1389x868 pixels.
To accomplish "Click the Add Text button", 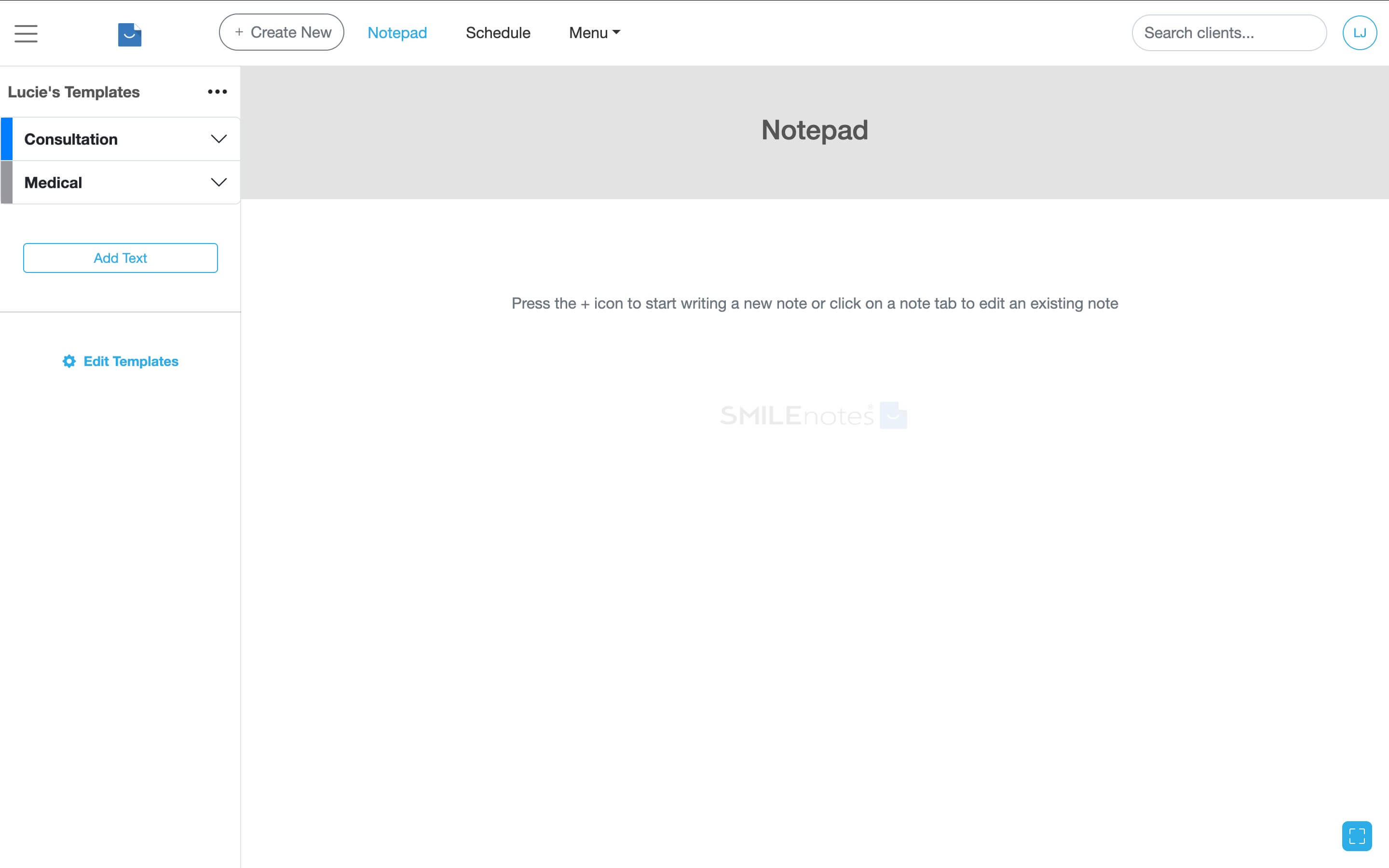I will point(120,258).
